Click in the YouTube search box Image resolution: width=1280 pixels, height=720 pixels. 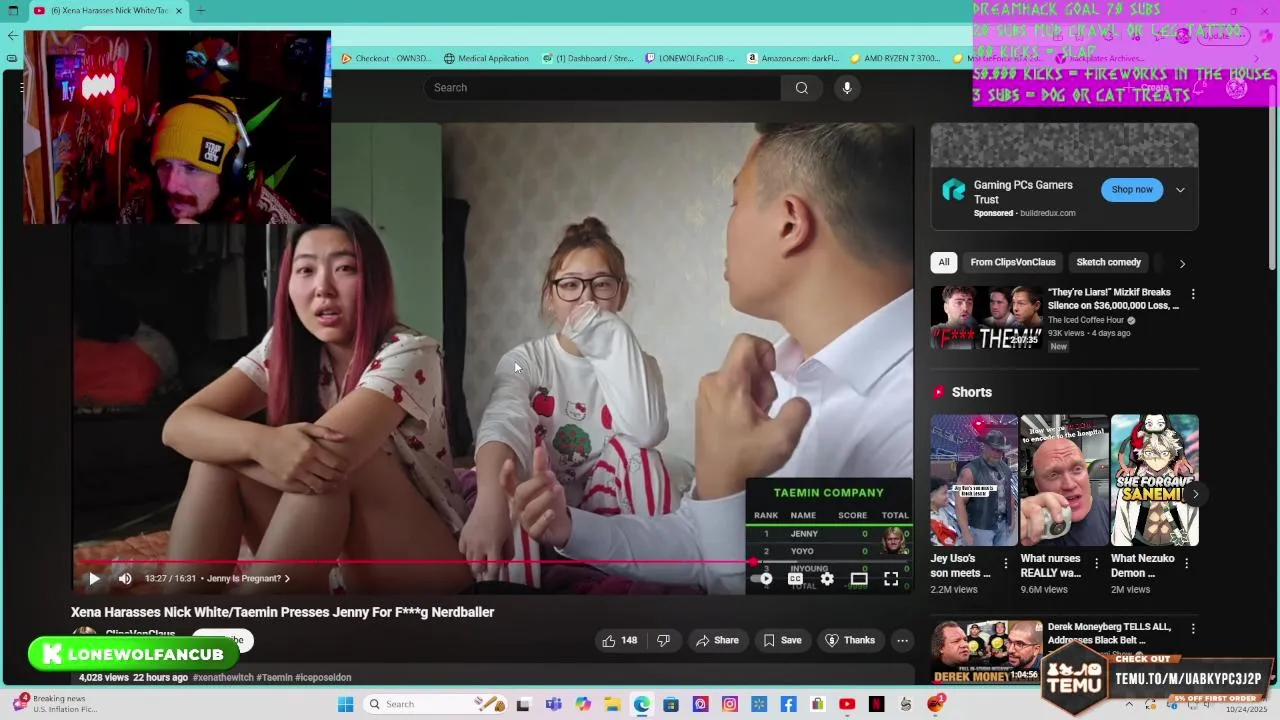602,88
